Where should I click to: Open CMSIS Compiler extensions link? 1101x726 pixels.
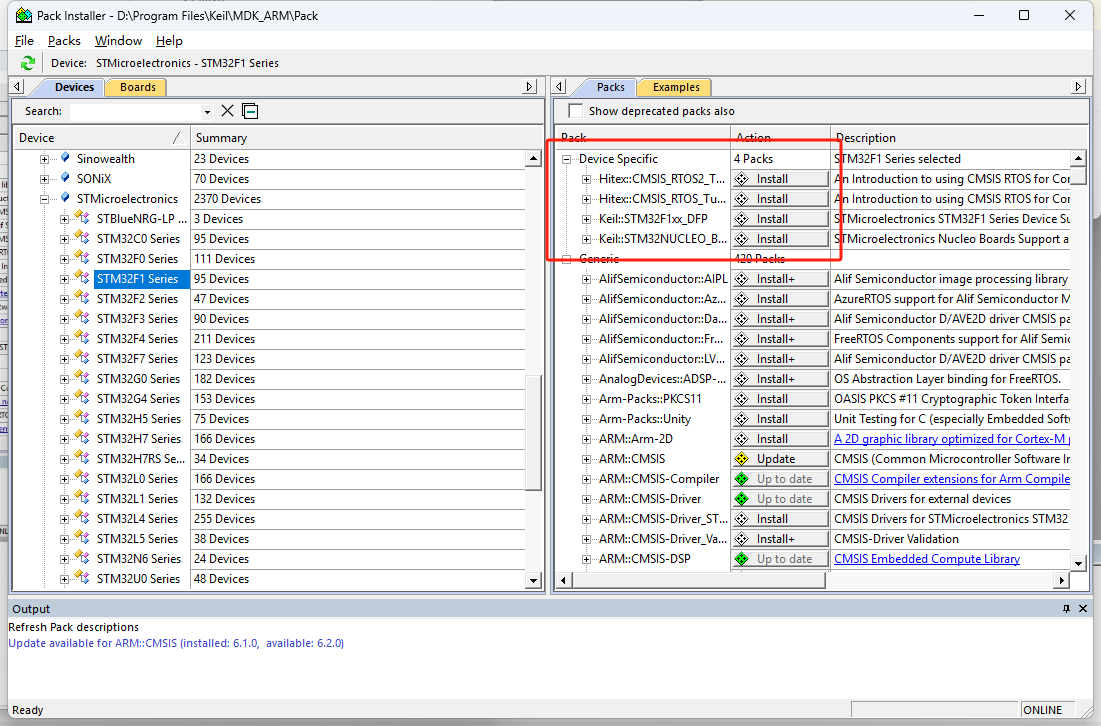point(951,479)
